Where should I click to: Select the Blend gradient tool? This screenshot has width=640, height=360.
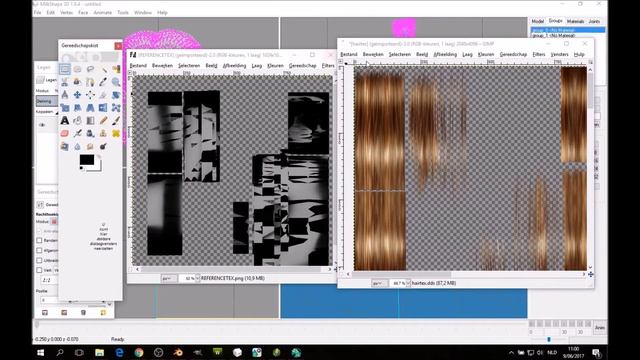[90, 120]
